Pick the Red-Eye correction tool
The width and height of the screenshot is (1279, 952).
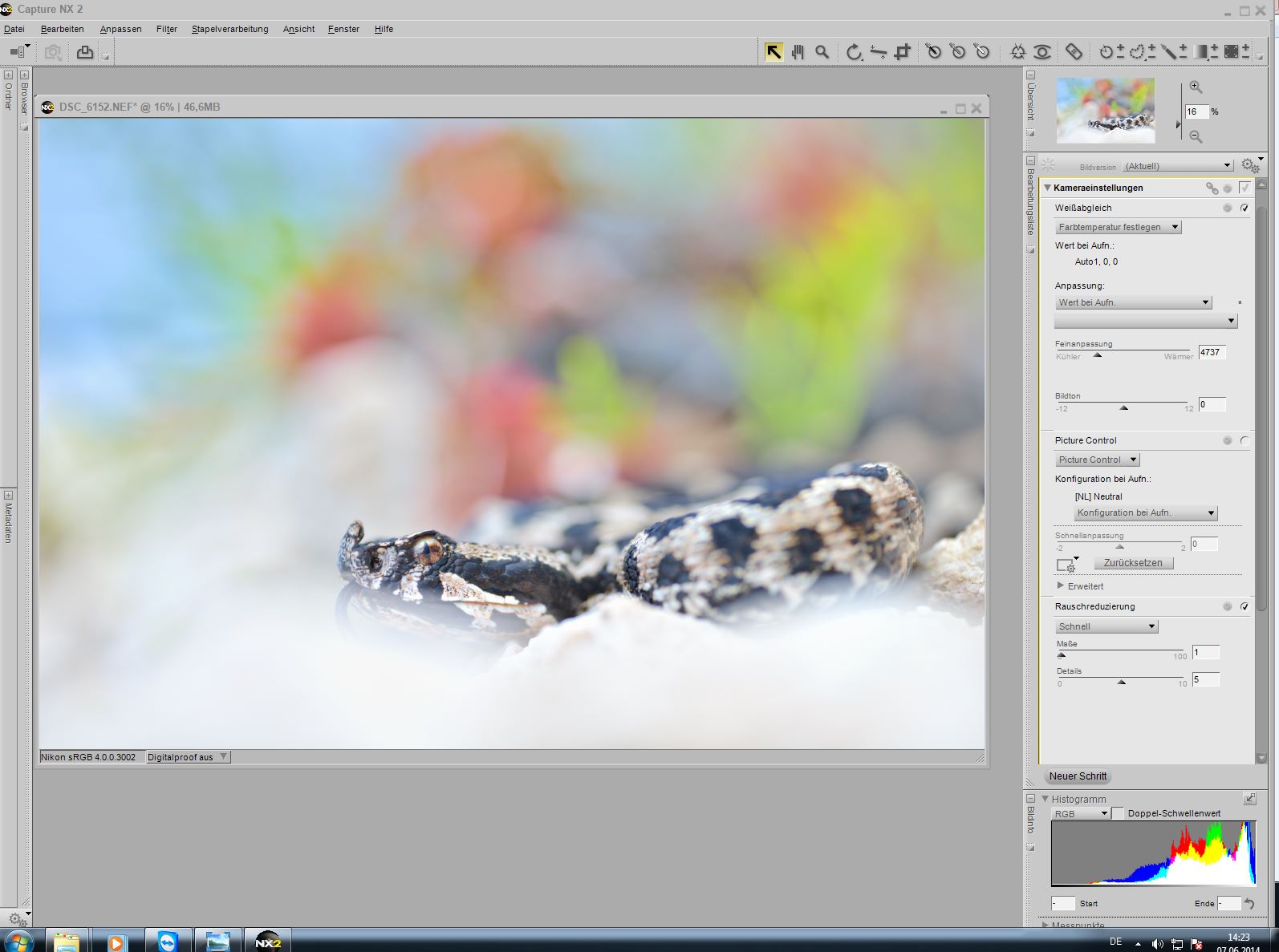pyautogui.click(x=1041, y=52)
